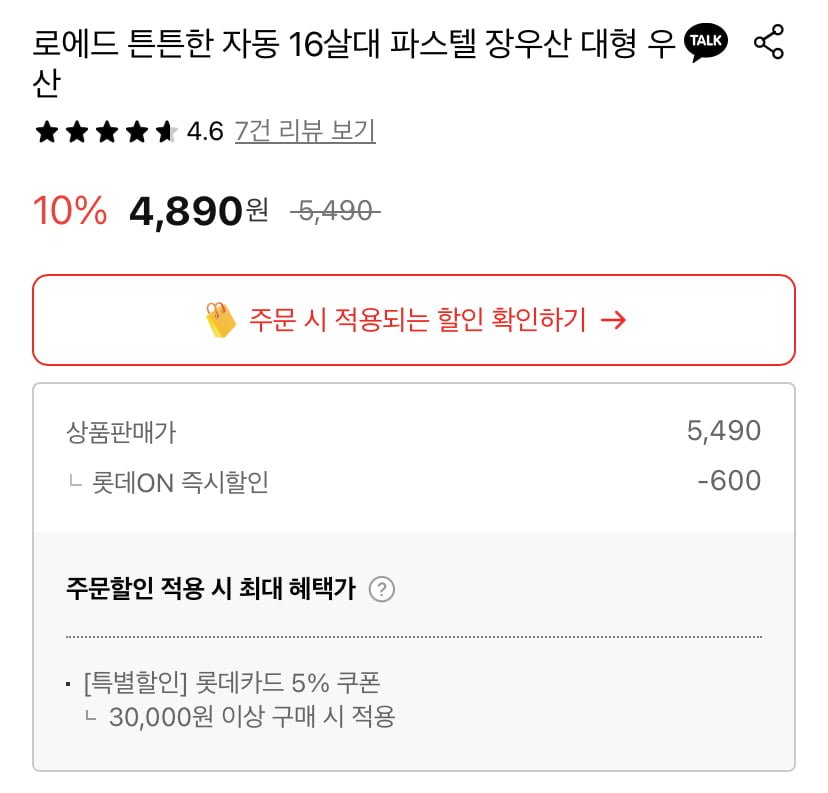Select the [특별할인] 롯데카드 5% 쿠폰 item
828x793 pixels.
pyautogui.click(x=232, y=683)
